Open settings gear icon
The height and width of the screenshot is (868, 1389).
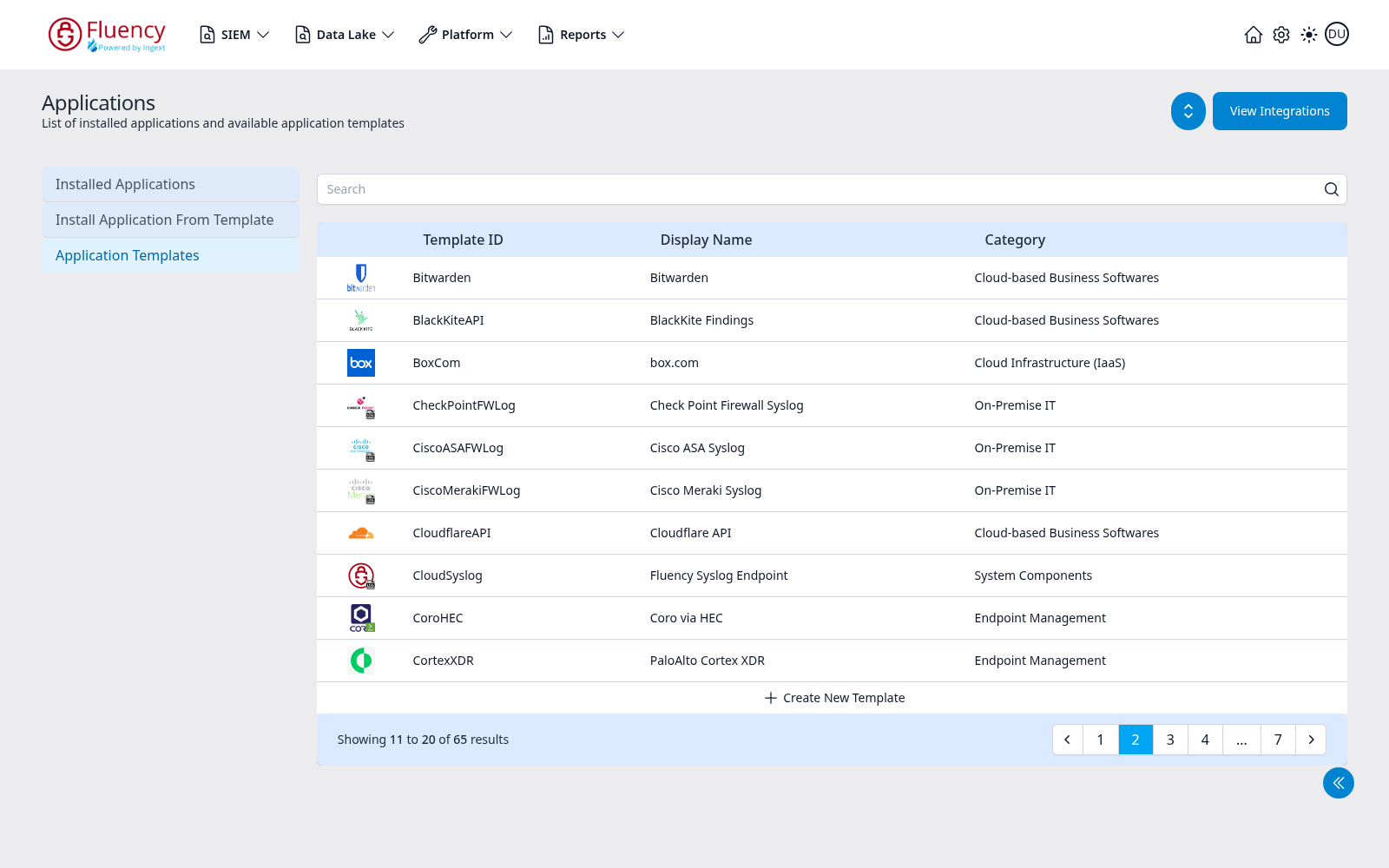coord(1281,35)
